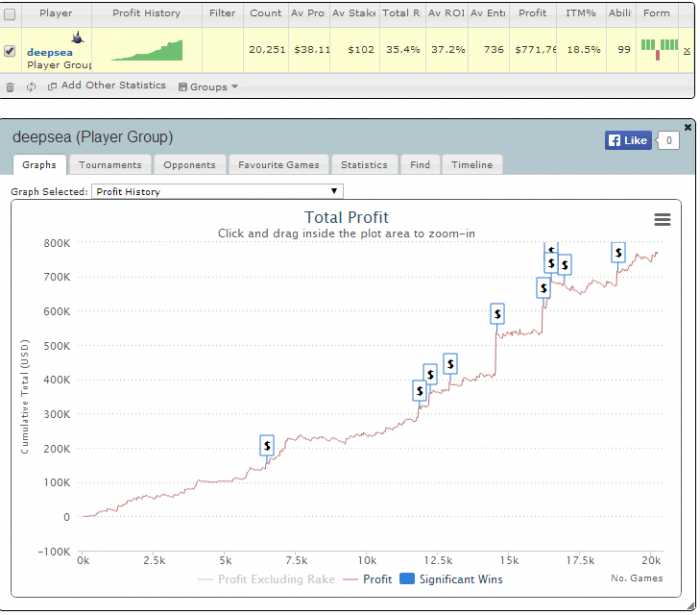Click the trash delete icon
The width and height of the screenshot is (700, 615).
10,87
